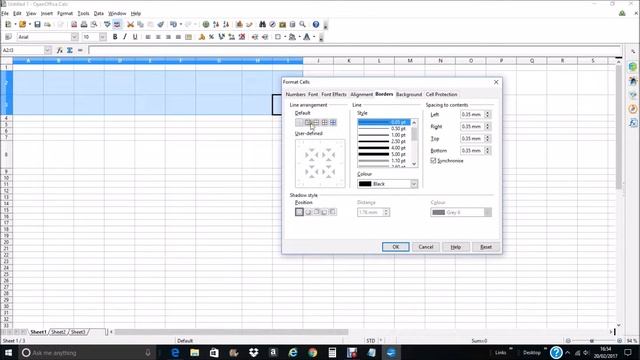
Task: Open the Borders toolbar dropdown
Action: pyautogui.click(x=285, y=37)
